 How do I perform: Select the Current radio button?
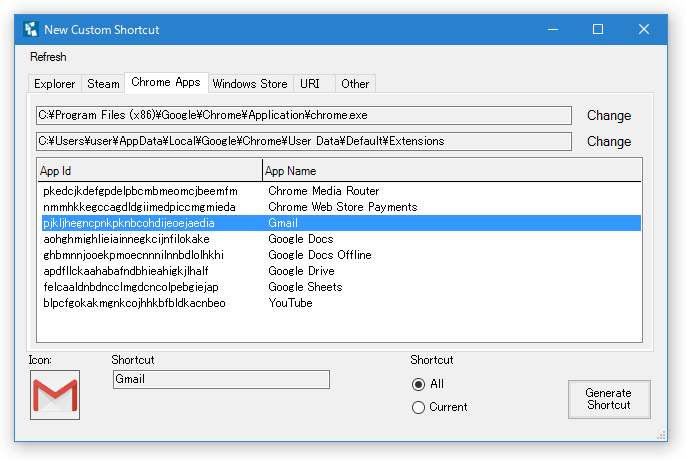point(440,407)
